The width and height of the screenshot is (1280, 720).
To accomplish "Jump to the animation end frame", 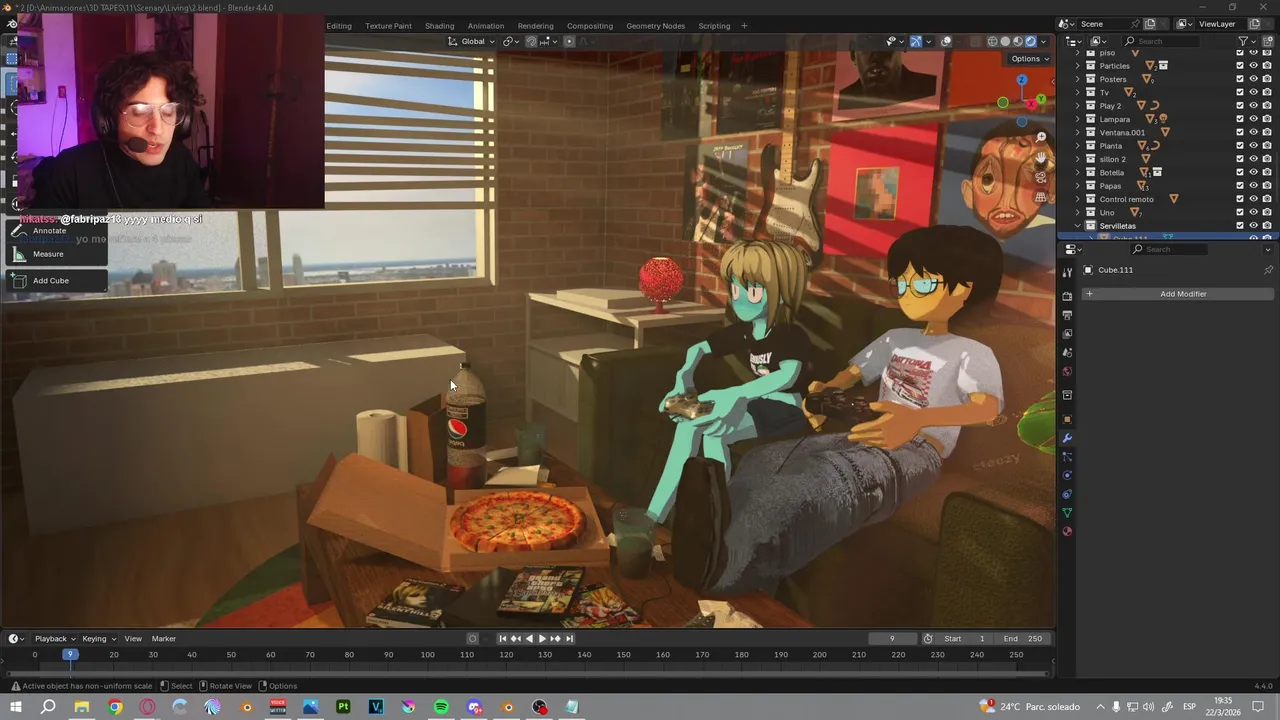I will pos(569,638).
